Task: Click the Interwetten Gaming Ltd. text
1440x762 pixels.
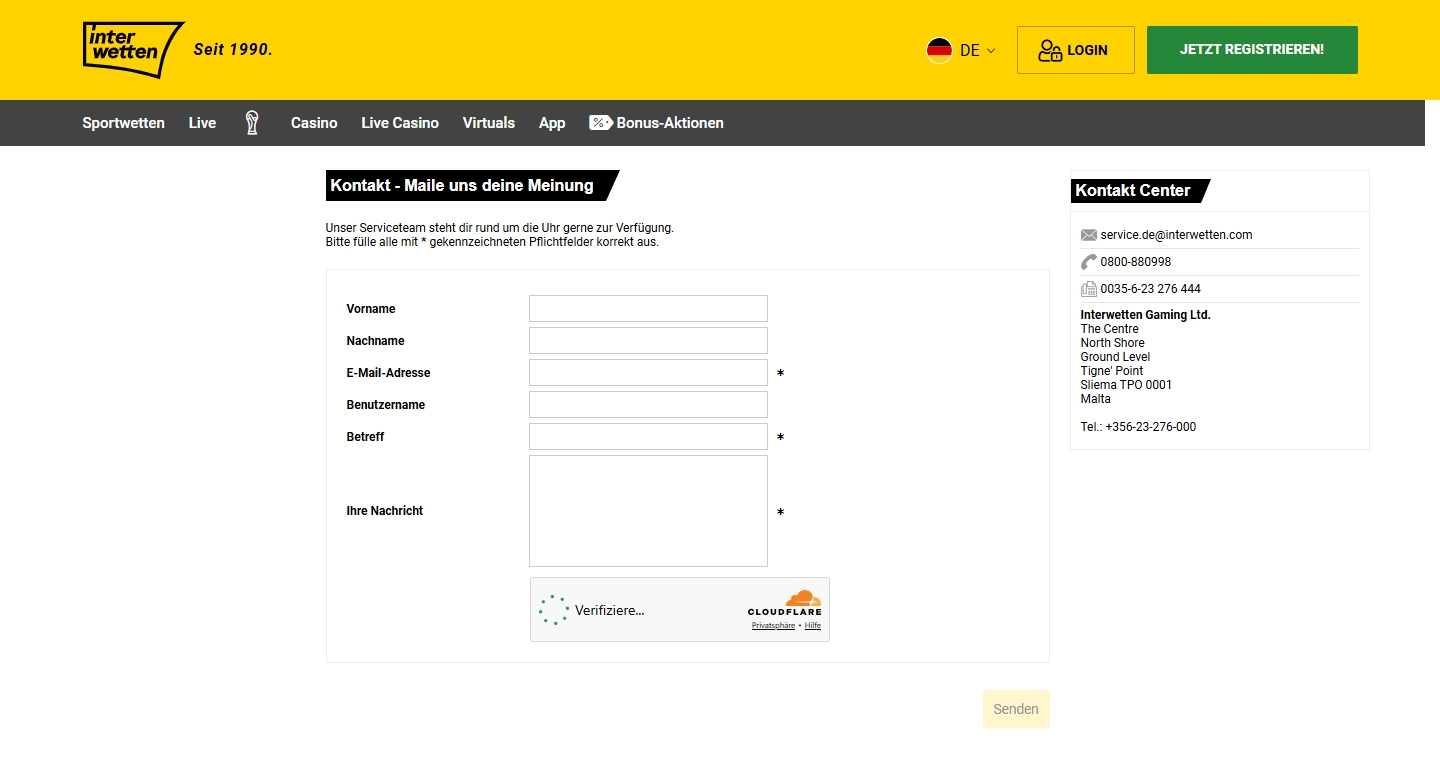Action: click(x=1146, y=315)
